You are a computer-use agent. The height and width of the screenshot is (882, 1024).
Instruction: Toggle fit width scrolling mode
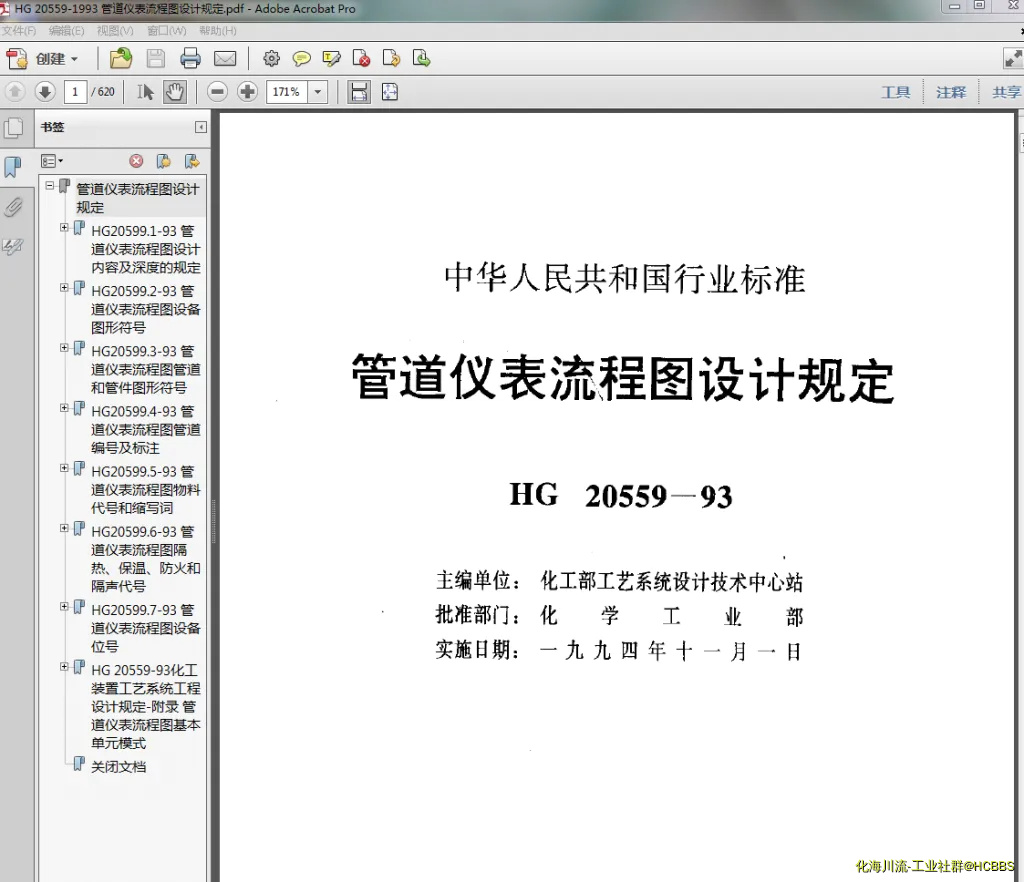(358, 92)
